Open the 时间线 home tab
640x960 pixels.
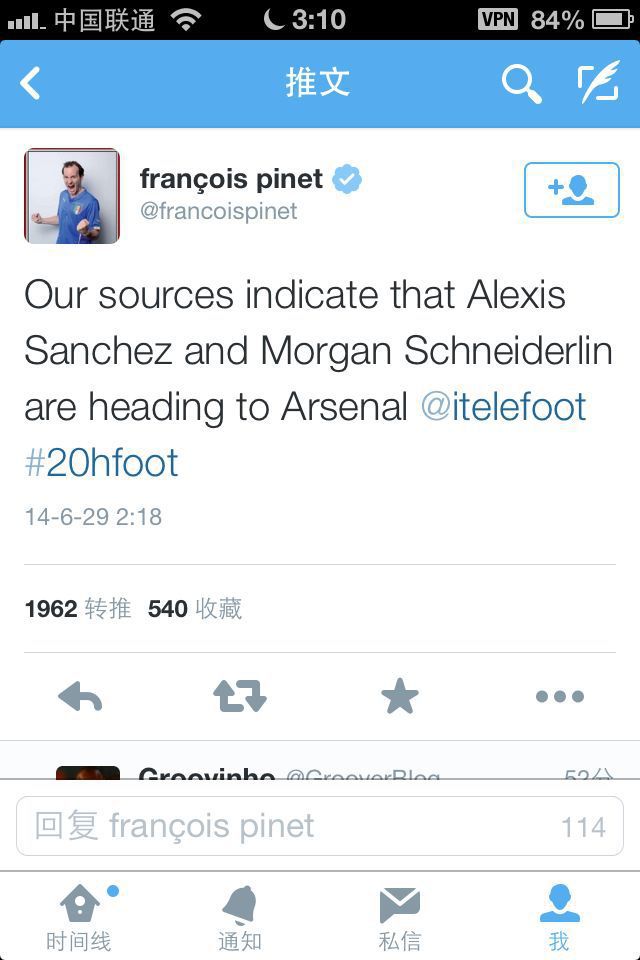[79, 918]
